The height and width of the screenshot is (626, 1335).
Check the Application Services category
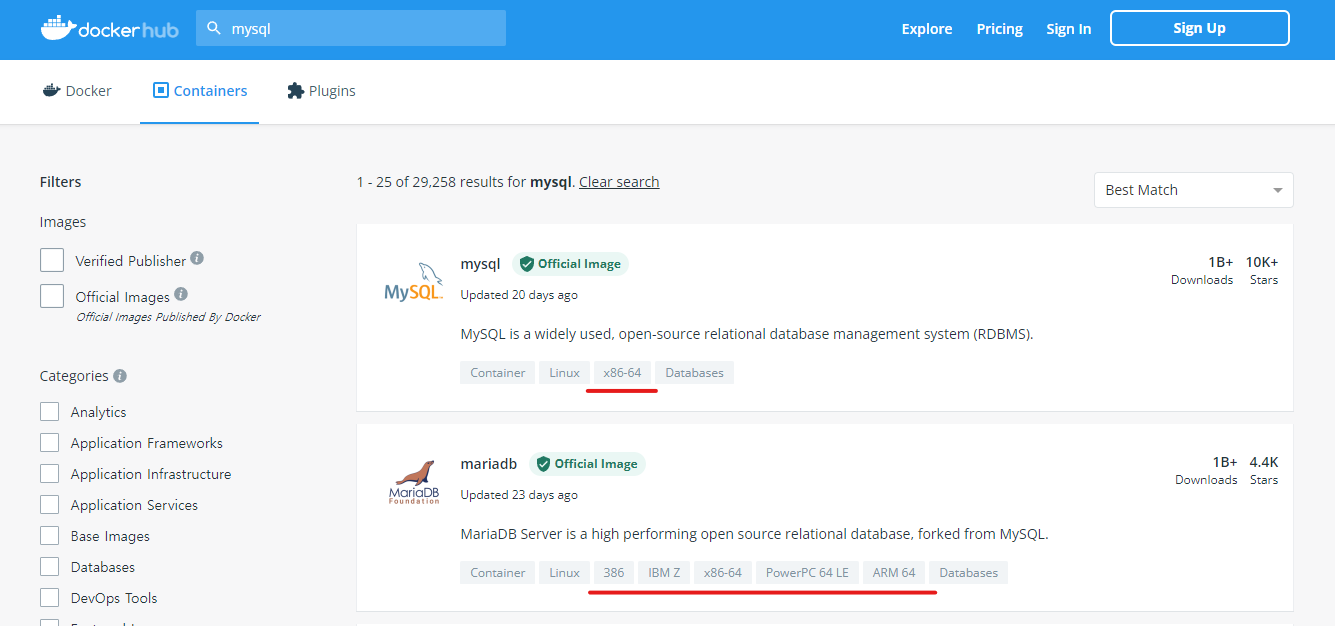50,505
